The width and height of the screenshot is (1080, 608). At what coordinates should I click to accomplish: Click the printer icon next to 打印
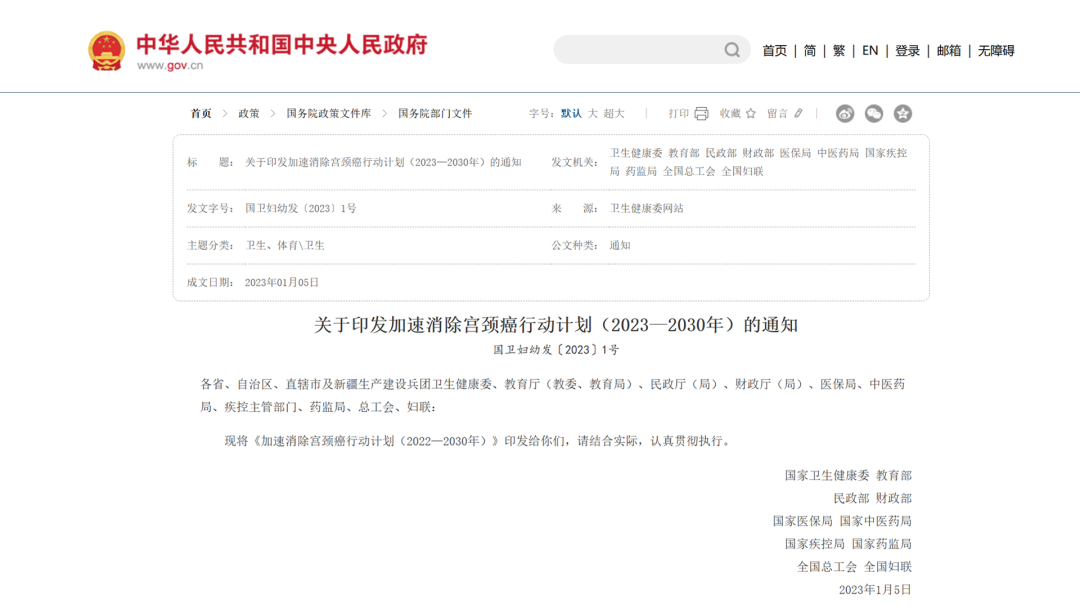point(701,114)
